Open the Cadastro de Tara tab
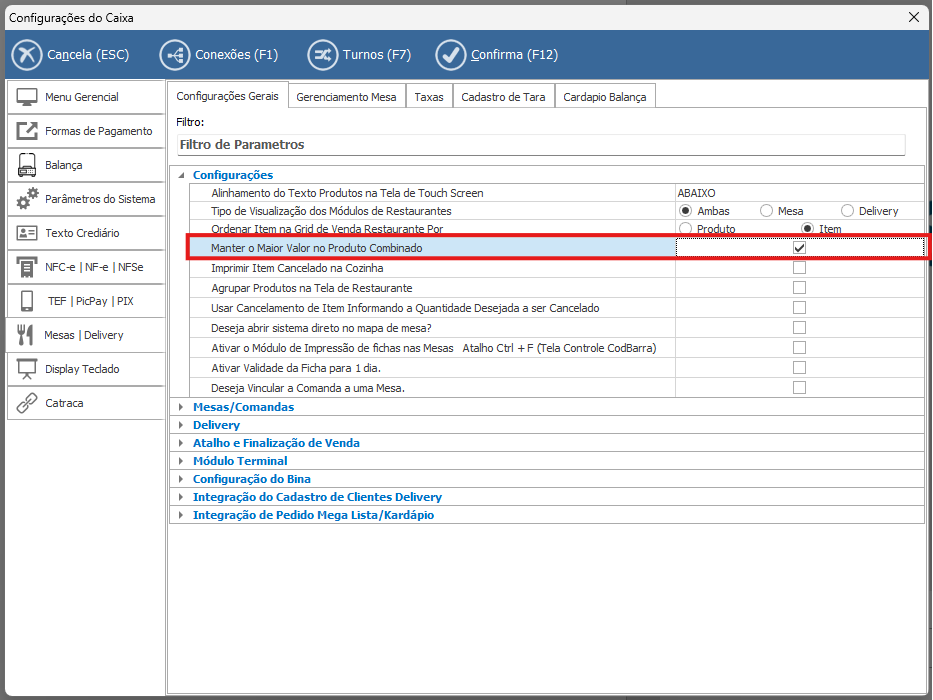 tap(503, 97)
